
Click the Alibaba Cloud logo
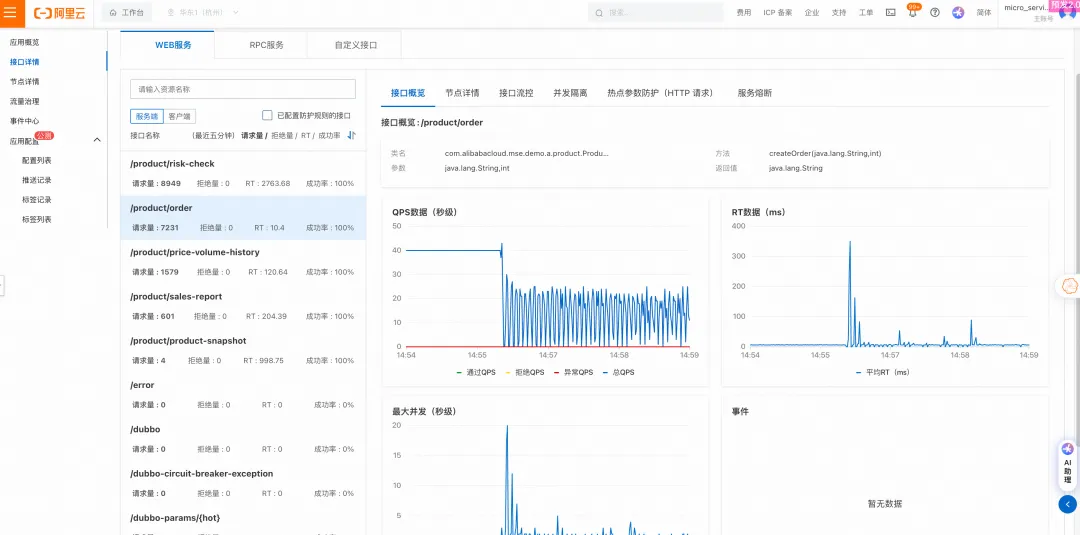(60, 12)
